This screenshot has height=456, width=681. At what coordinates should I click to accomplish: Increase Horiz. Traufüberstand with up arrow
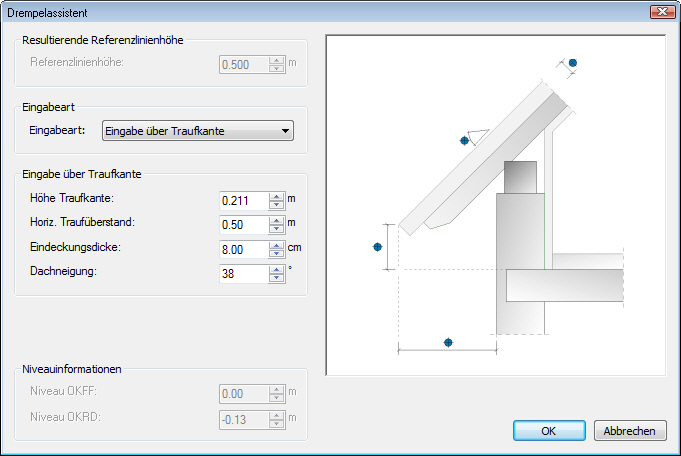(276, 221)
